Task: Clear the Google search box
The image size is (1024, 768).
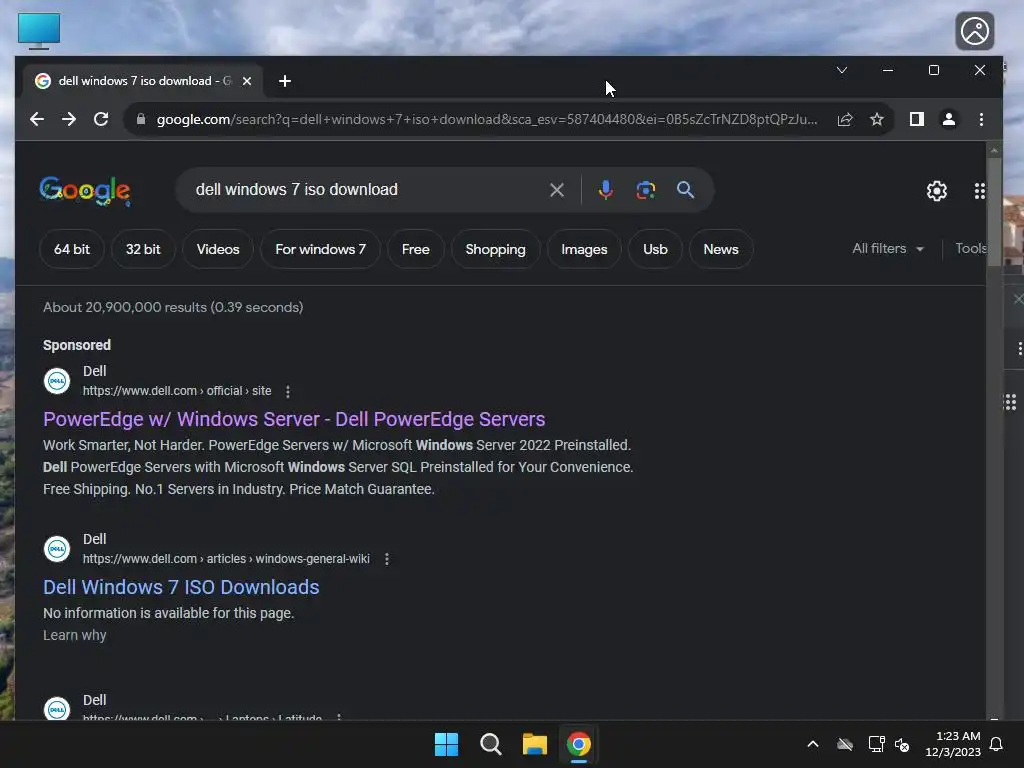Action: tap(557, 190)
